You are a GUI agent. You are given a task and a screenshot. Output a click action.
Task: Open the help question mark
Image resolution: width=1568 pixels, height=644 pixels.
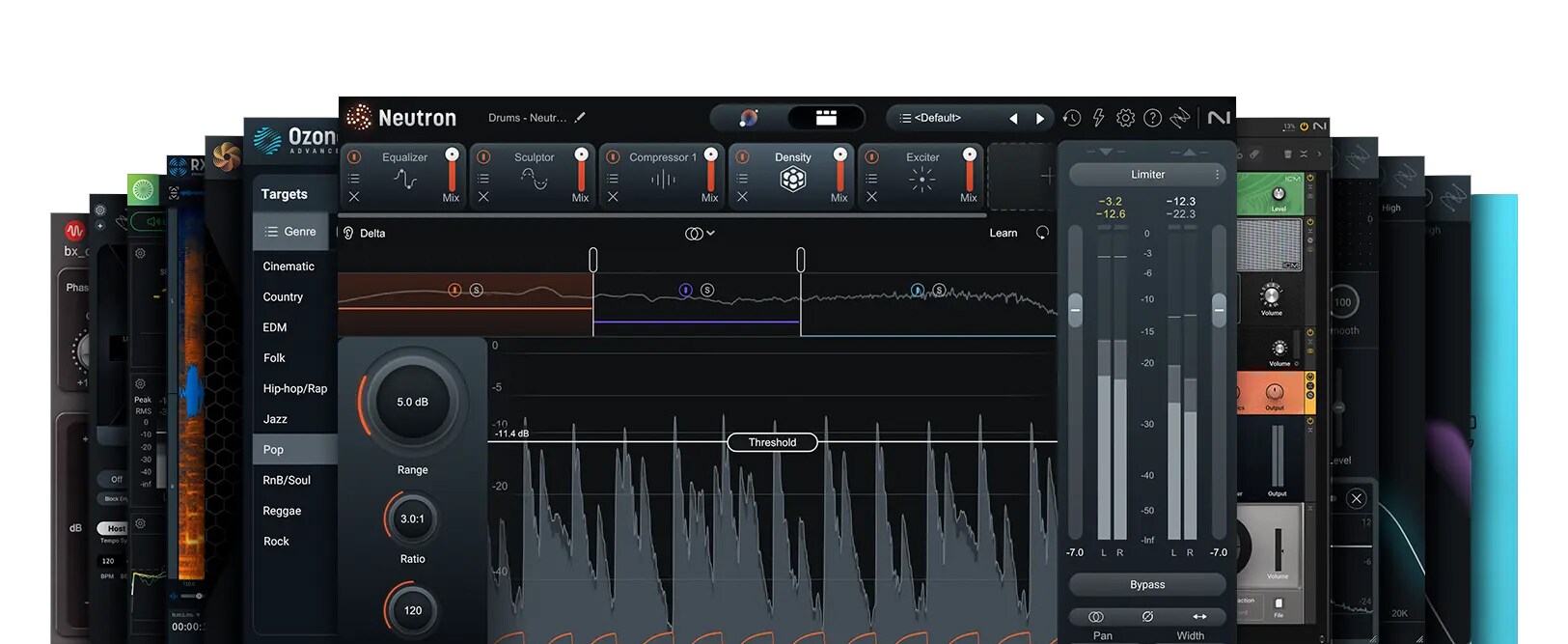click(x=1152, y=118)
